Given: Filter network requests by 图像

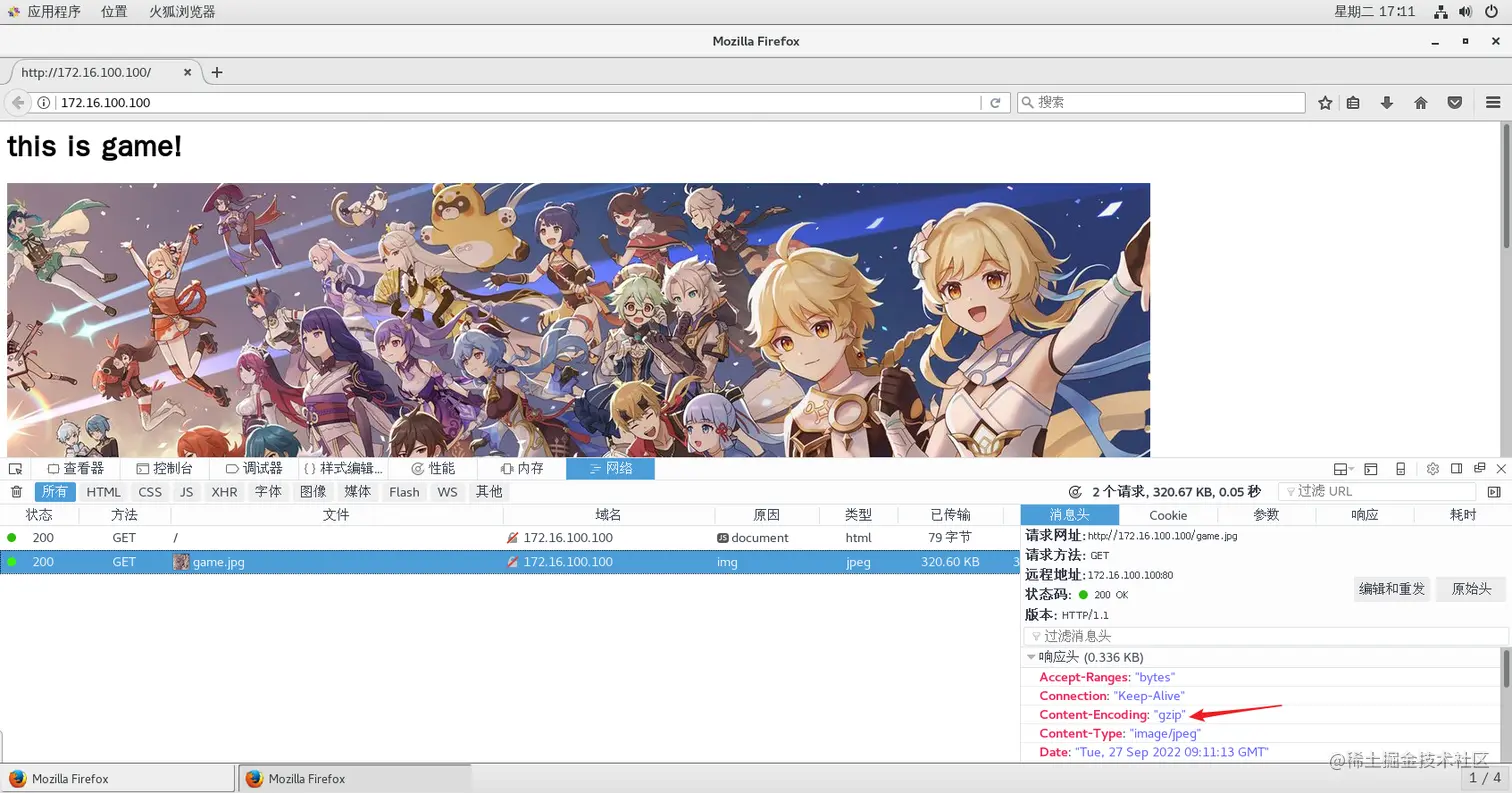Looking at the screenshot, I should [x=313, y=492].
